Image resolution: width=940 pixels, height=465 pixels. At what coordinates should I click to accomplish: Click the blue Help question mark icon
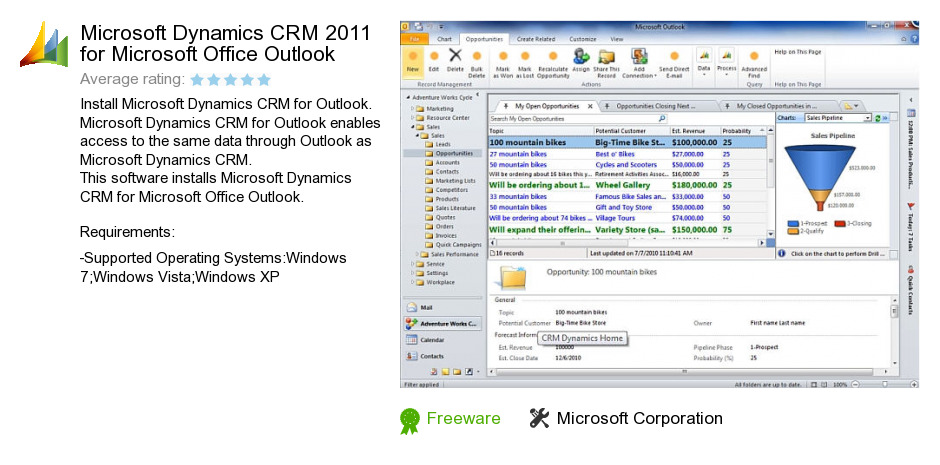click(x=914, y=39)
